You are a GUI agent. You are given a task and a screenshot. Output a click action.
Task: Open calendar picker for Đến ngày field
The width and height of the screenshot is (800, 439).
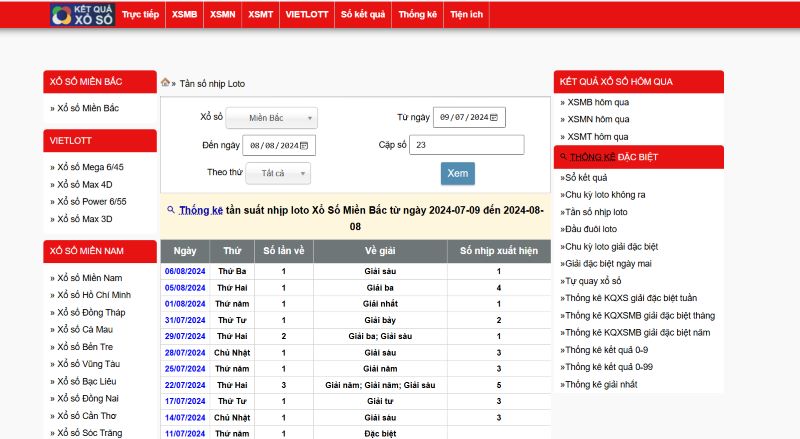pos(305,146)
